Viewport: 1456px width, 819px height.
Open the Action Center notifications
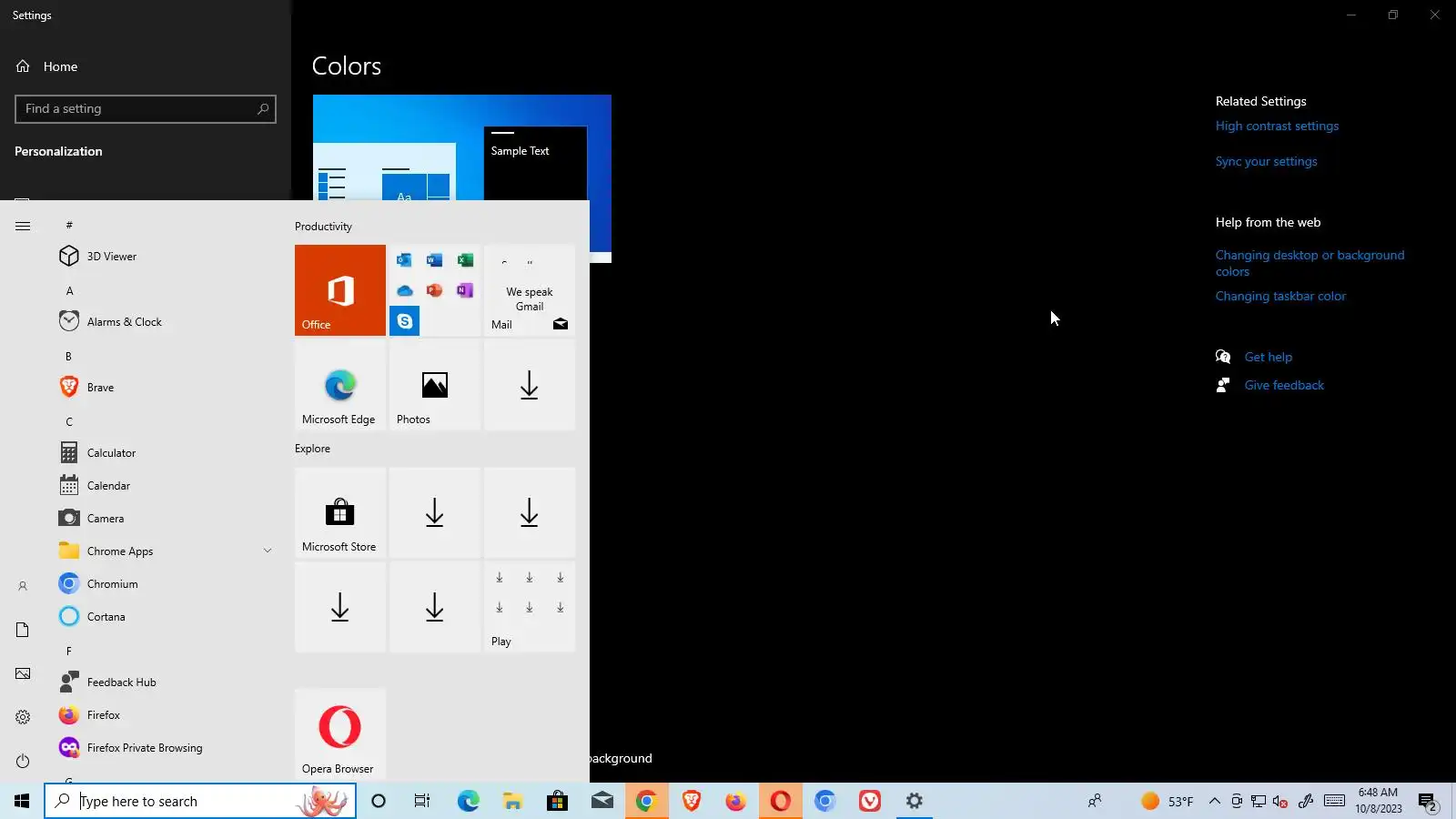coord(1428,802)
